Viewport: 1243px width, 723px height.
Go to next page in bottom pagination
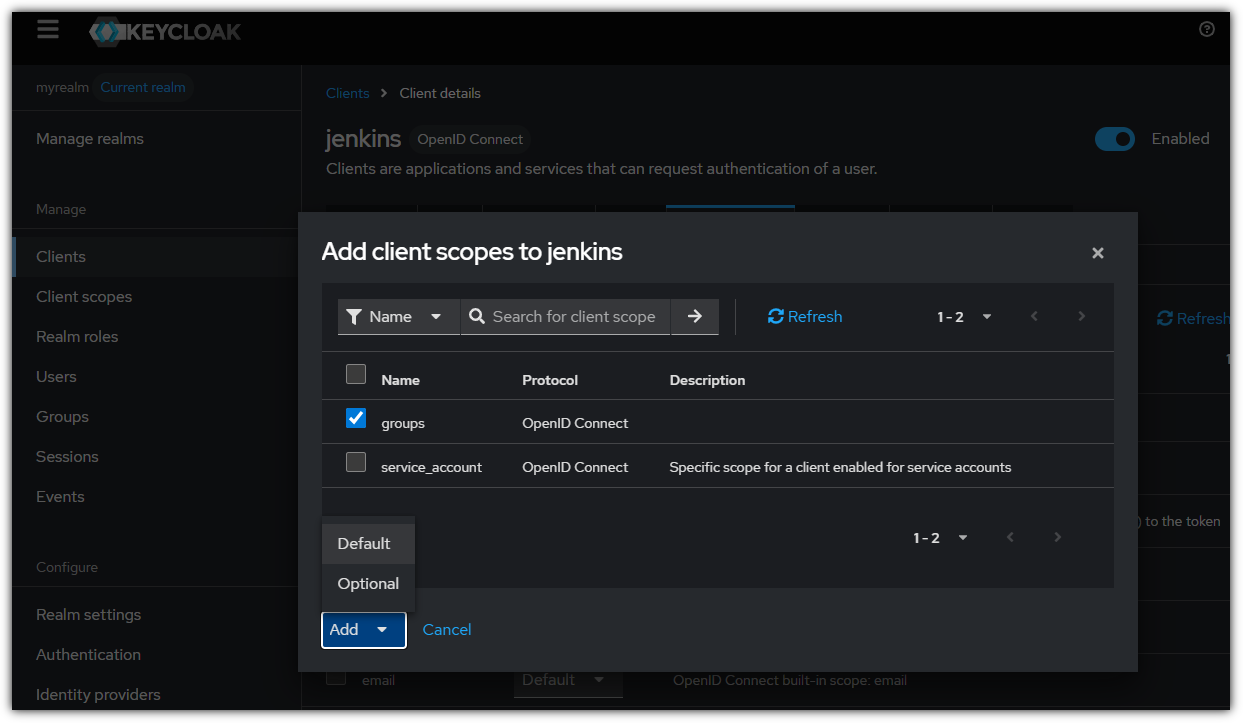tap(1057, 538)
